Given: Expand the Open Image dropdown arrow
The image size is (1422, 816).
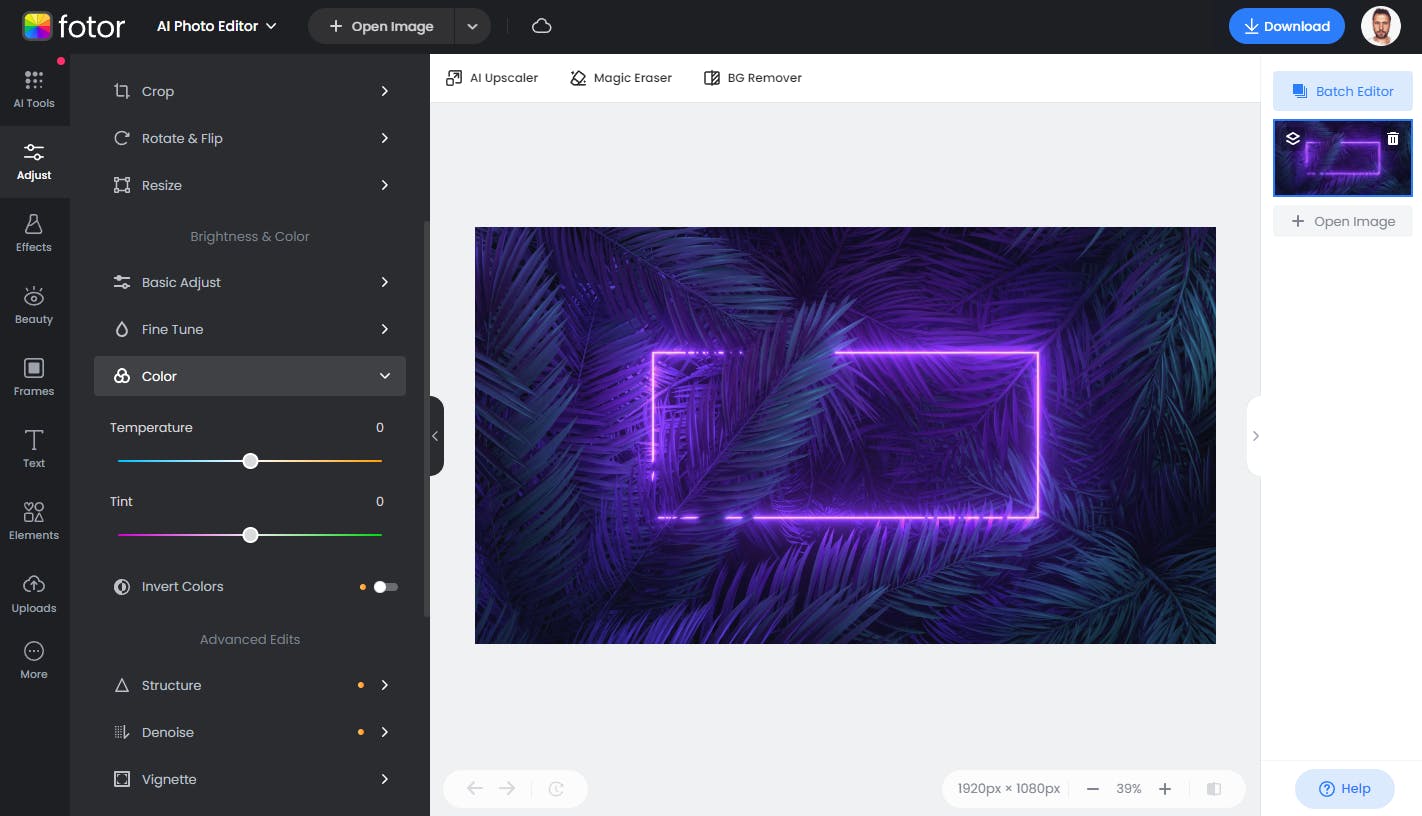Looking at the screenshot, I should pyautogui.click(x=472, y=27).
